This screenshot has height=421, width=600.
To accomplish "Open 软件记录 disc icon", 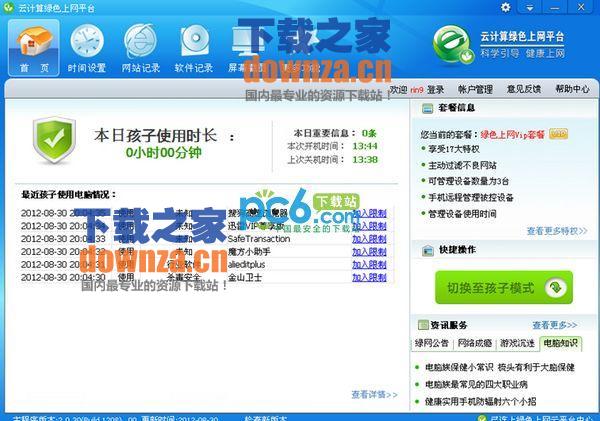I will 193,47.
